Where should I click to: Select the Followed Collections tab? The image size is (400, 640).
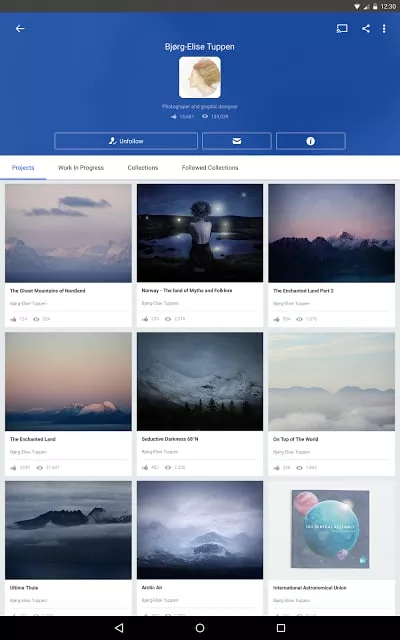point(210,167)
